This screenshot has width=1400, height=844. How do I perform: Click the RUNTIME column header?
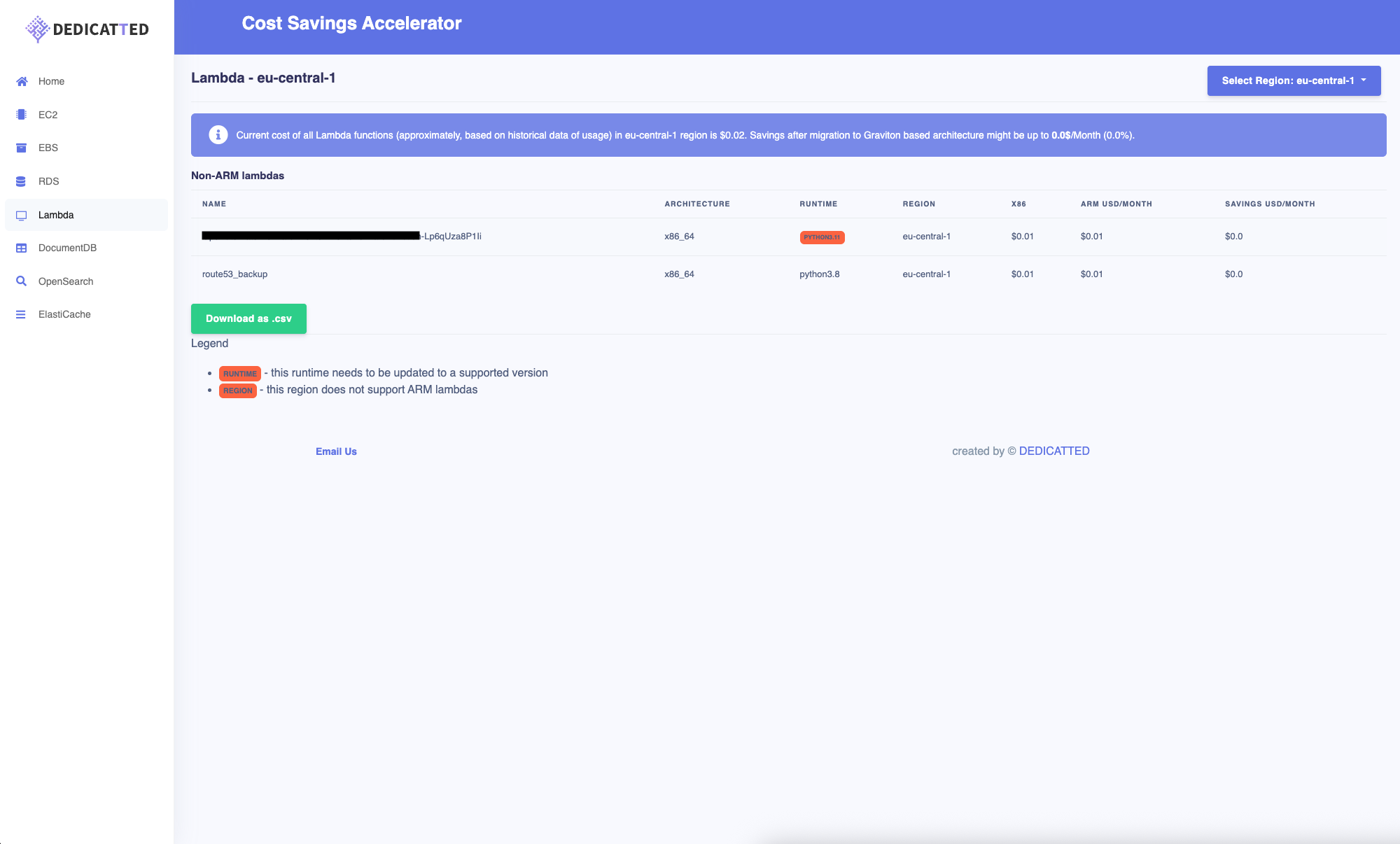coord(818,204)
